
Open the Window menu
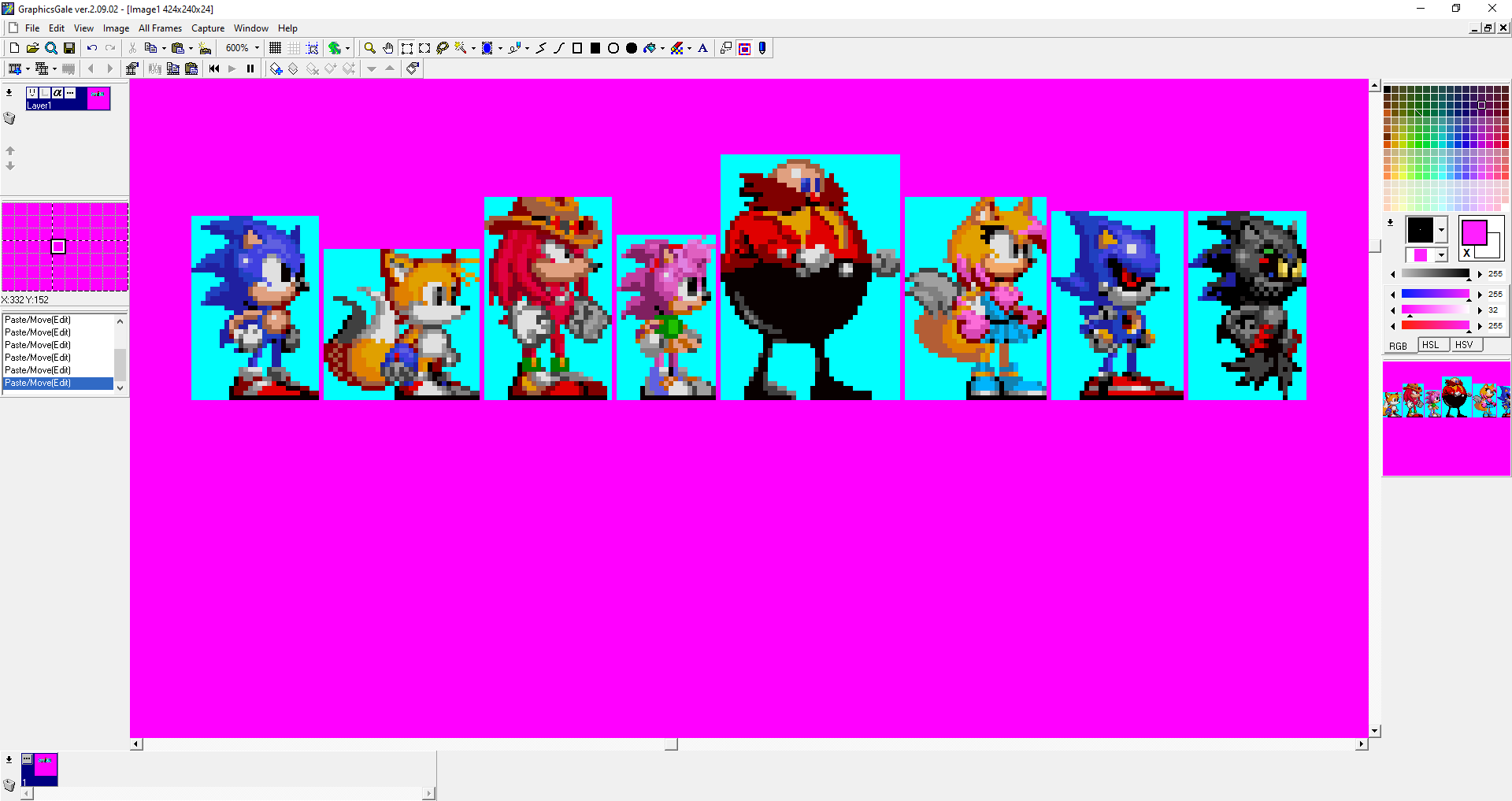pos(250,28)
